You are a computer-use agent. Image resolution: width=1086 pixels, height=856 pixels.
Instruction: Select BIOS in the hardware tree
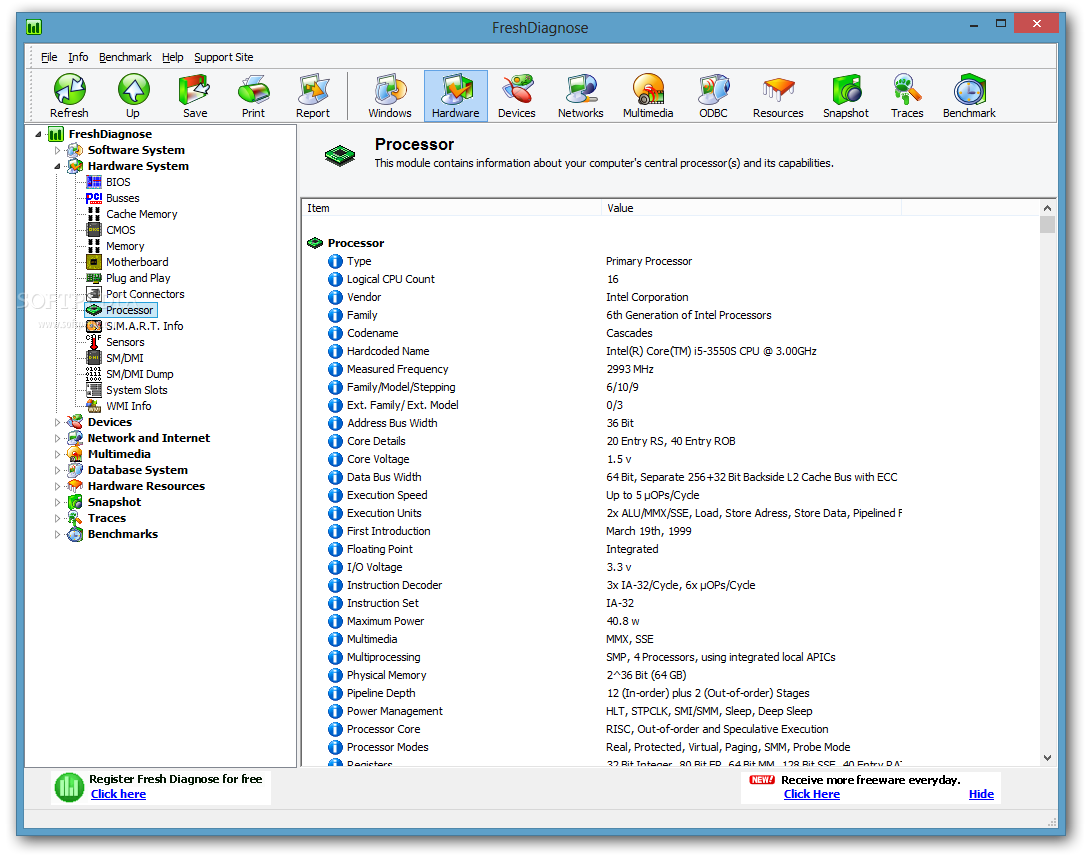[x=118, y=182]
